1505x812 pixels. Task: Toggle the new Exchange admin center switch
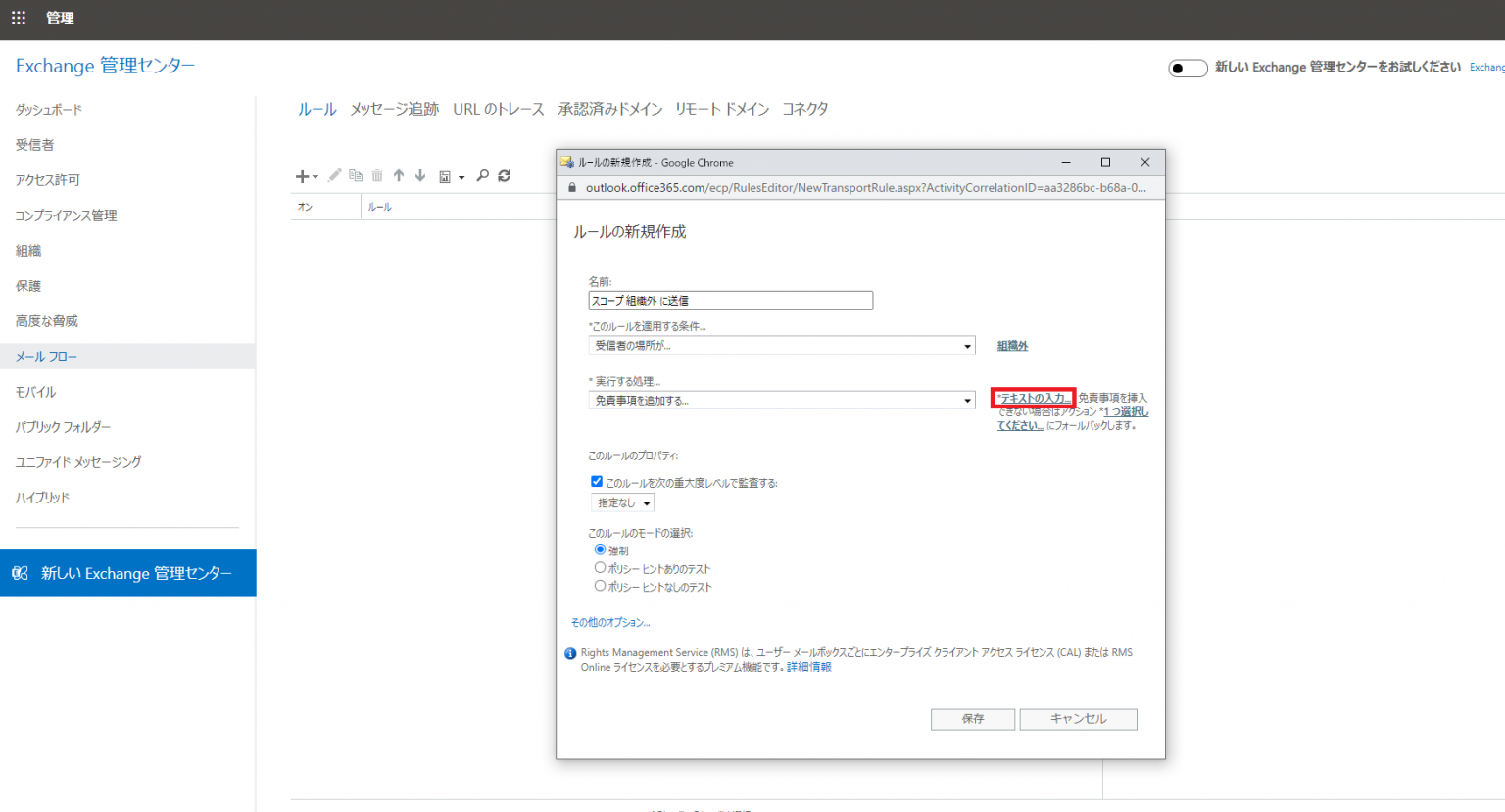[1188, 68]
